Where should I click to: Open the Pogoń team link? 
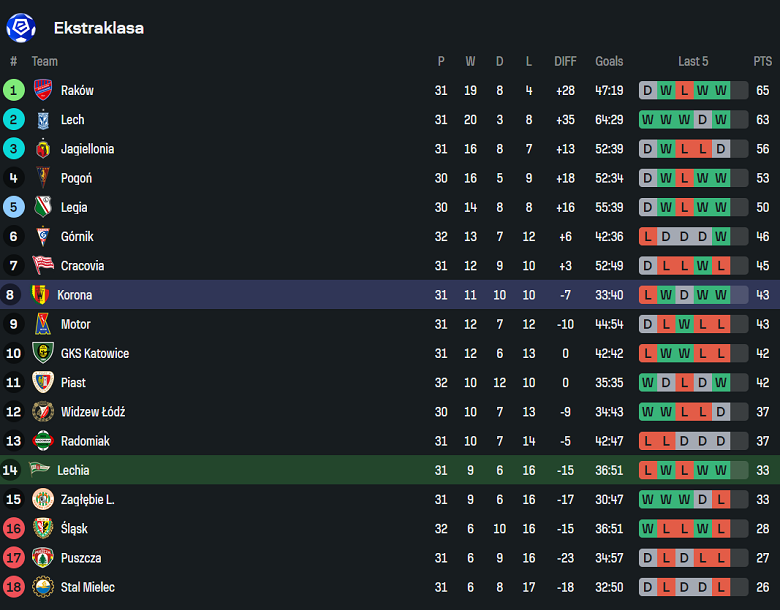click(76, 178)
